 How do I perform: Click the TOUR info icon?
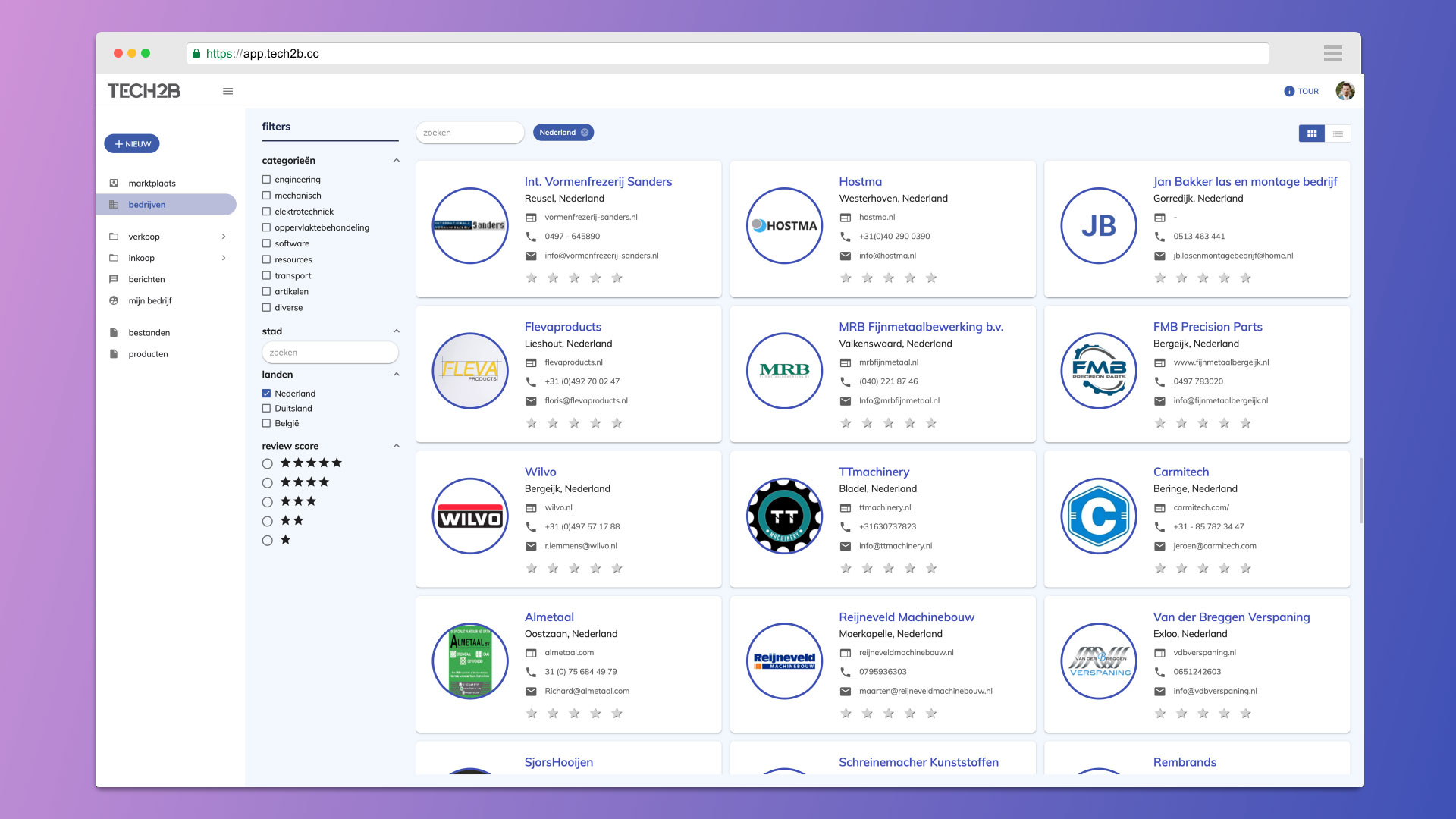1288,91
